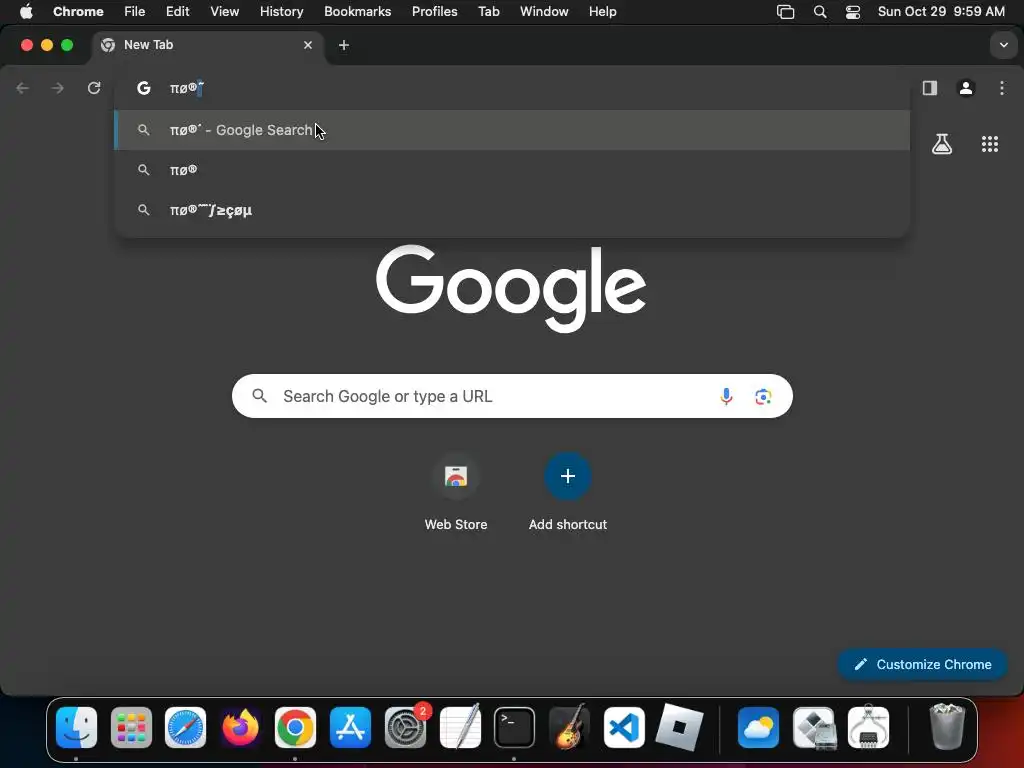Launch Visual Studio Code from the Dock

tap(624, 728)
